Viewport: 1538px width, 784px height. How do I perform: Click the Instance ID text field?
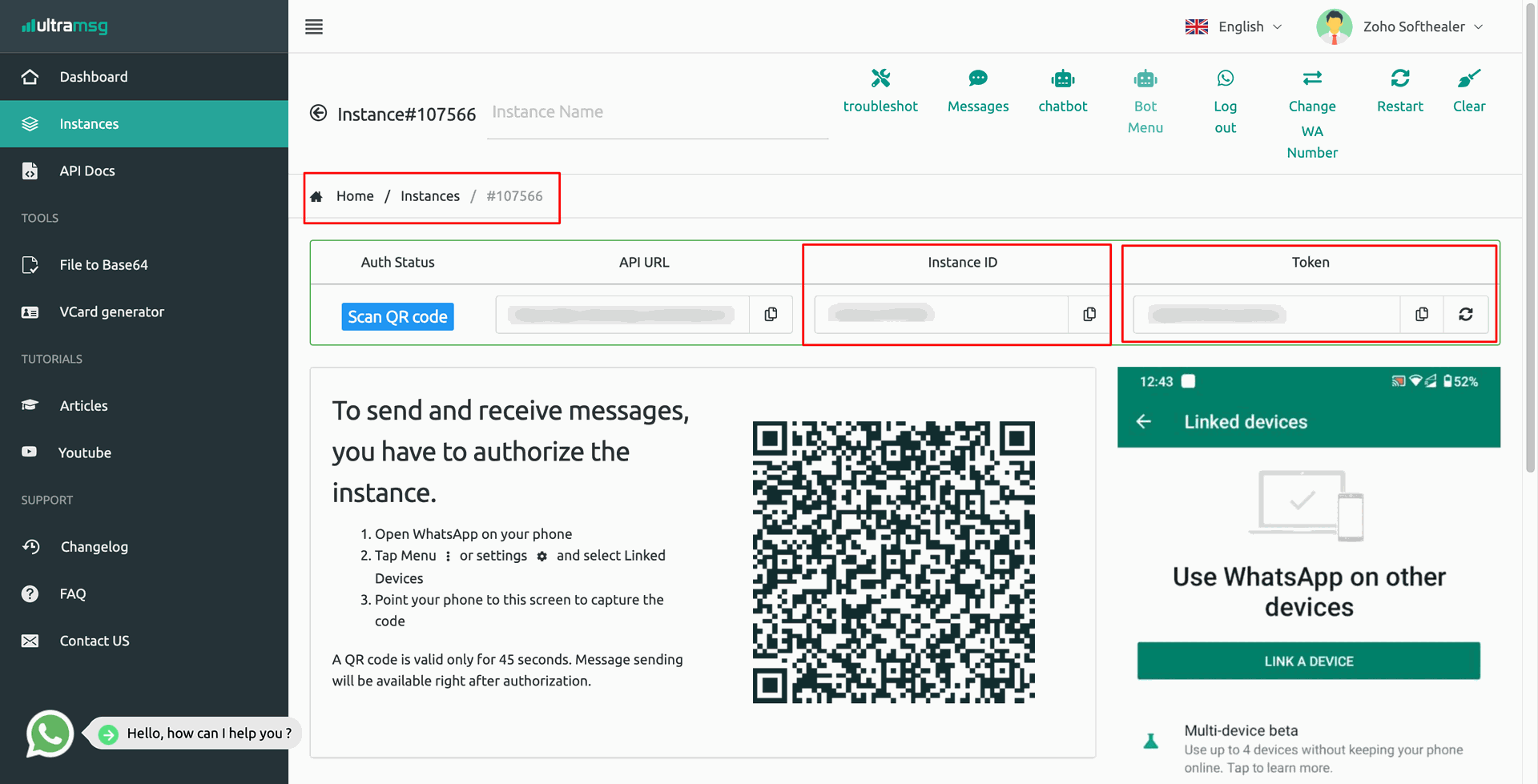[941, 315]
